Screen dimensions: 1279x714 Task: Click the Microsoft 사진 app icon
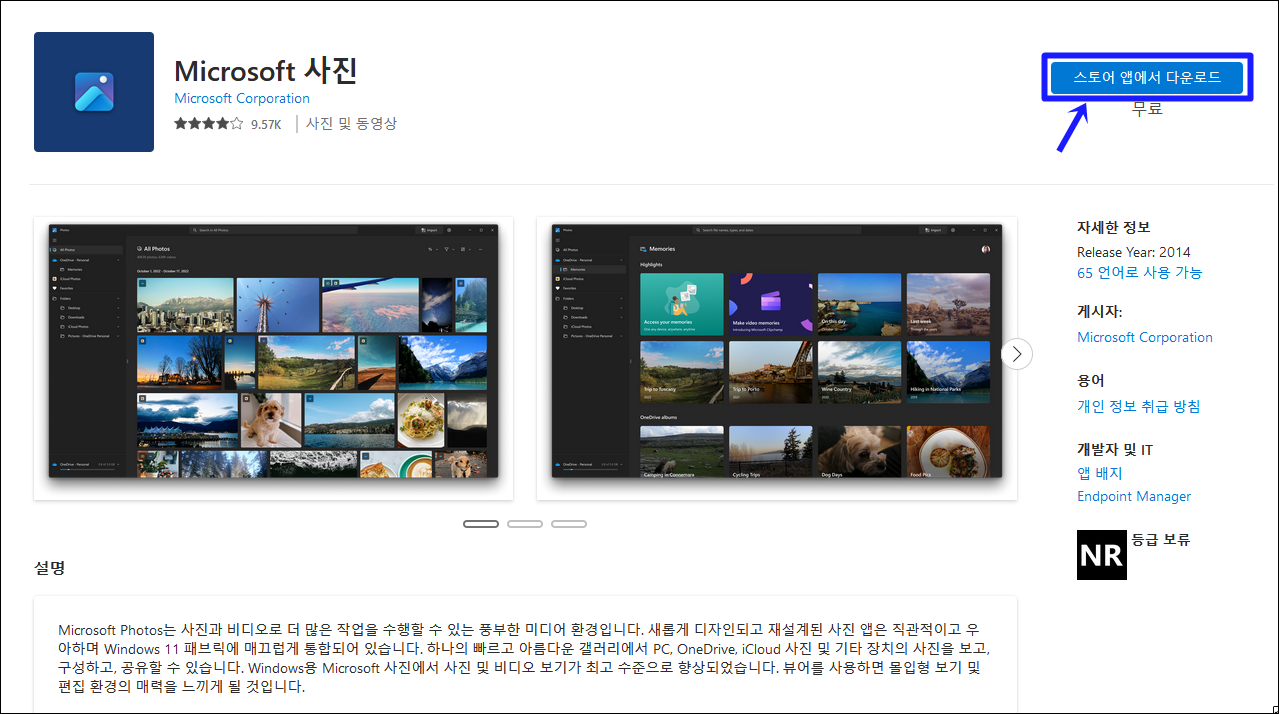point(94,92)
